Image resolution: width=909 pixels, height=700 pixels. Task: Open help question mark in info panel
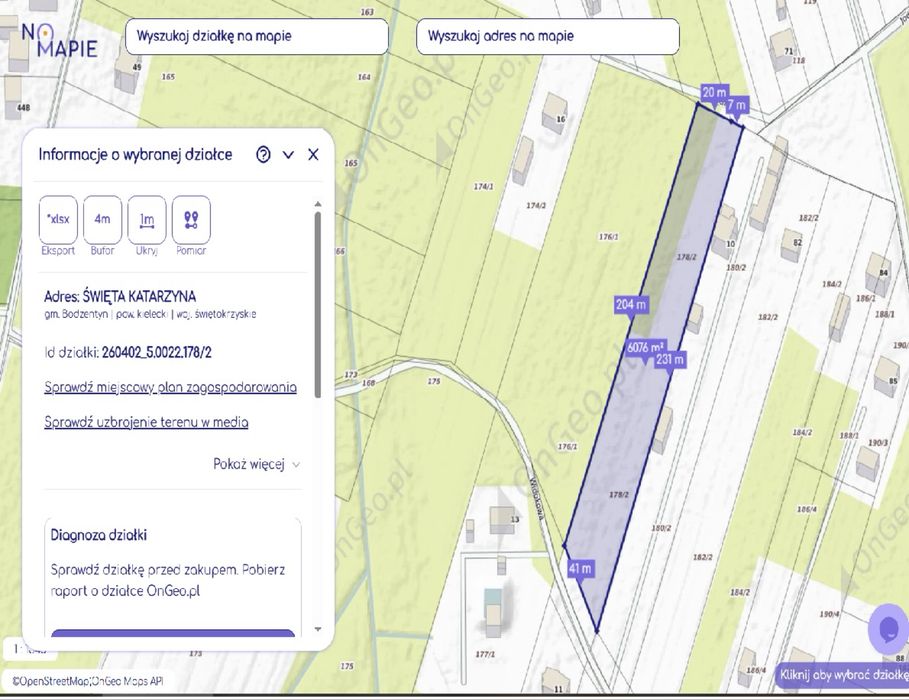[263, 154]
